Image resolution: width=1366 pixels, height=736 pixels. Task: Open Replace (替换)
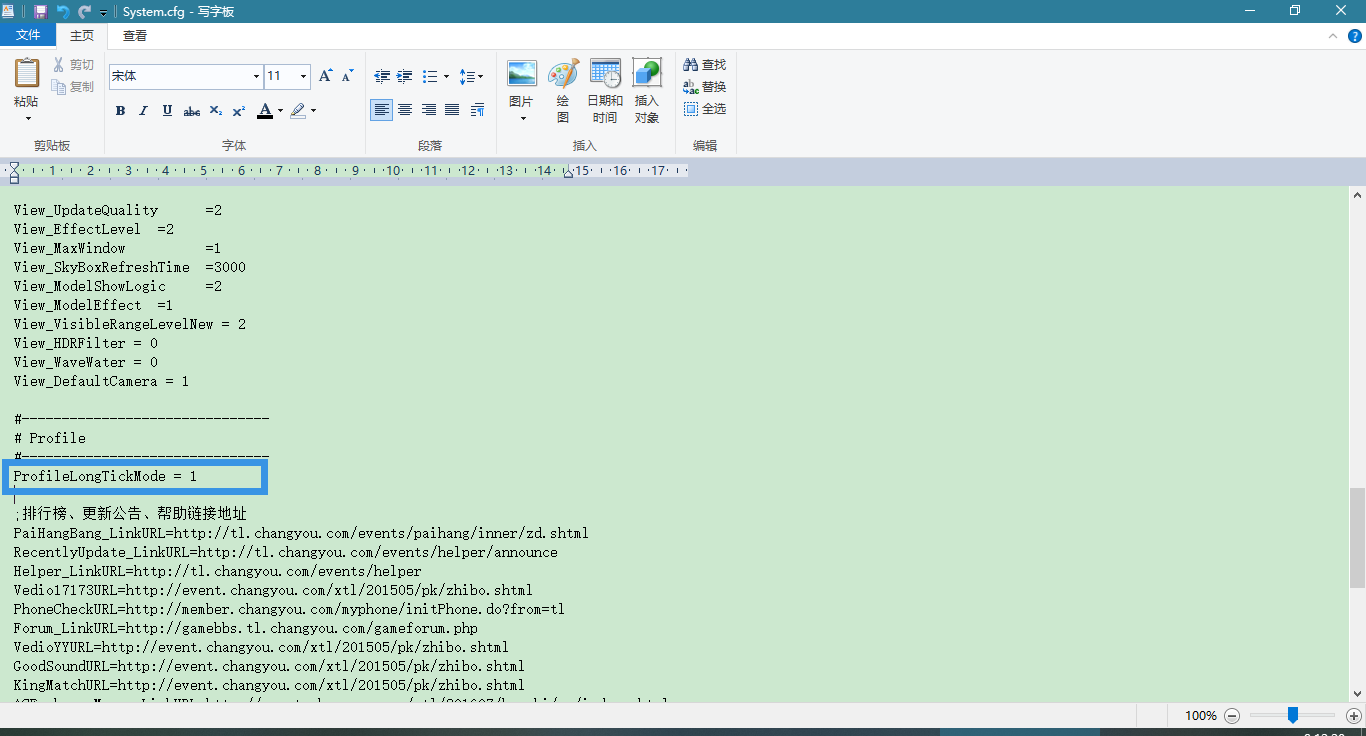[x=705, y=87]
